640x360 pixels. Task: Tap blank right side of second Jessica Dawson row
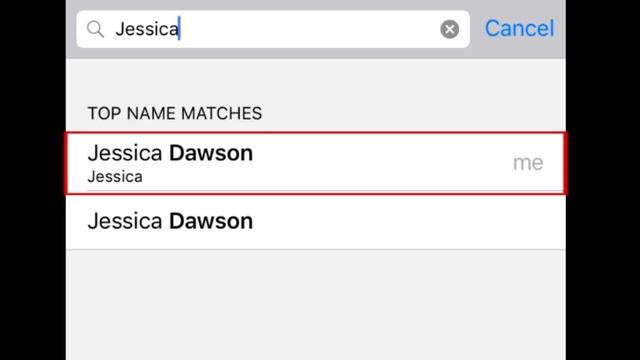click(x=408, y=222)
